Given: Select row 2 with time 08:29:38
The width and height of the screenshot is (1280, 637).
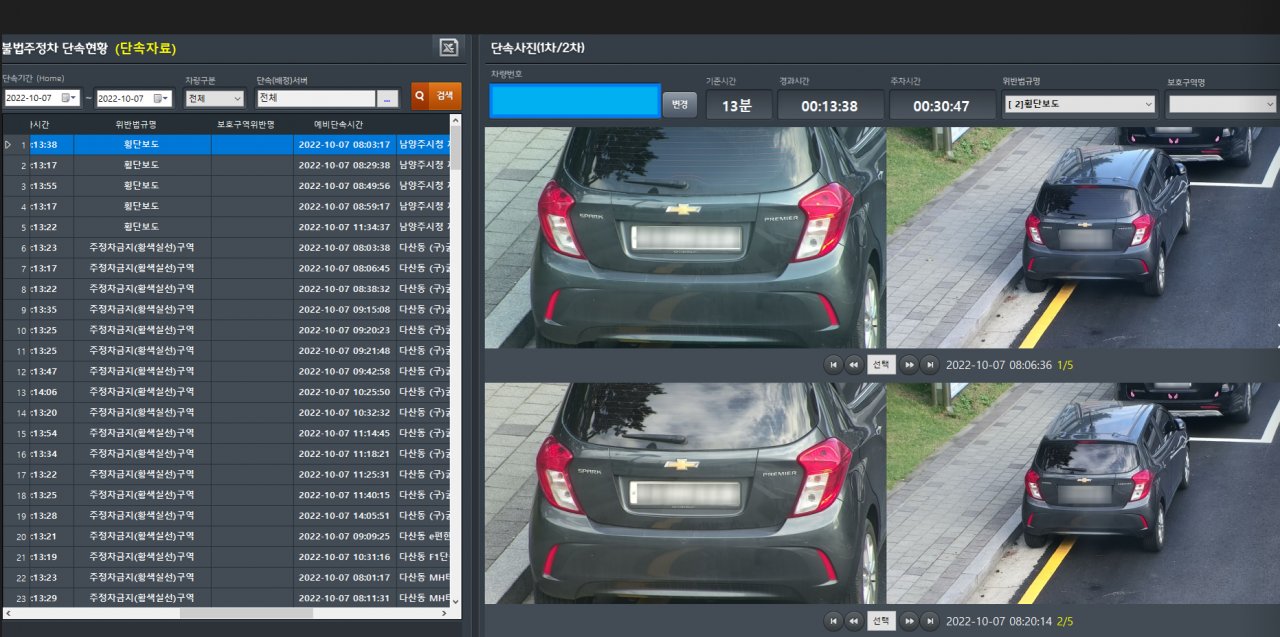Looking at the screenshot, I should click(225, 165).
